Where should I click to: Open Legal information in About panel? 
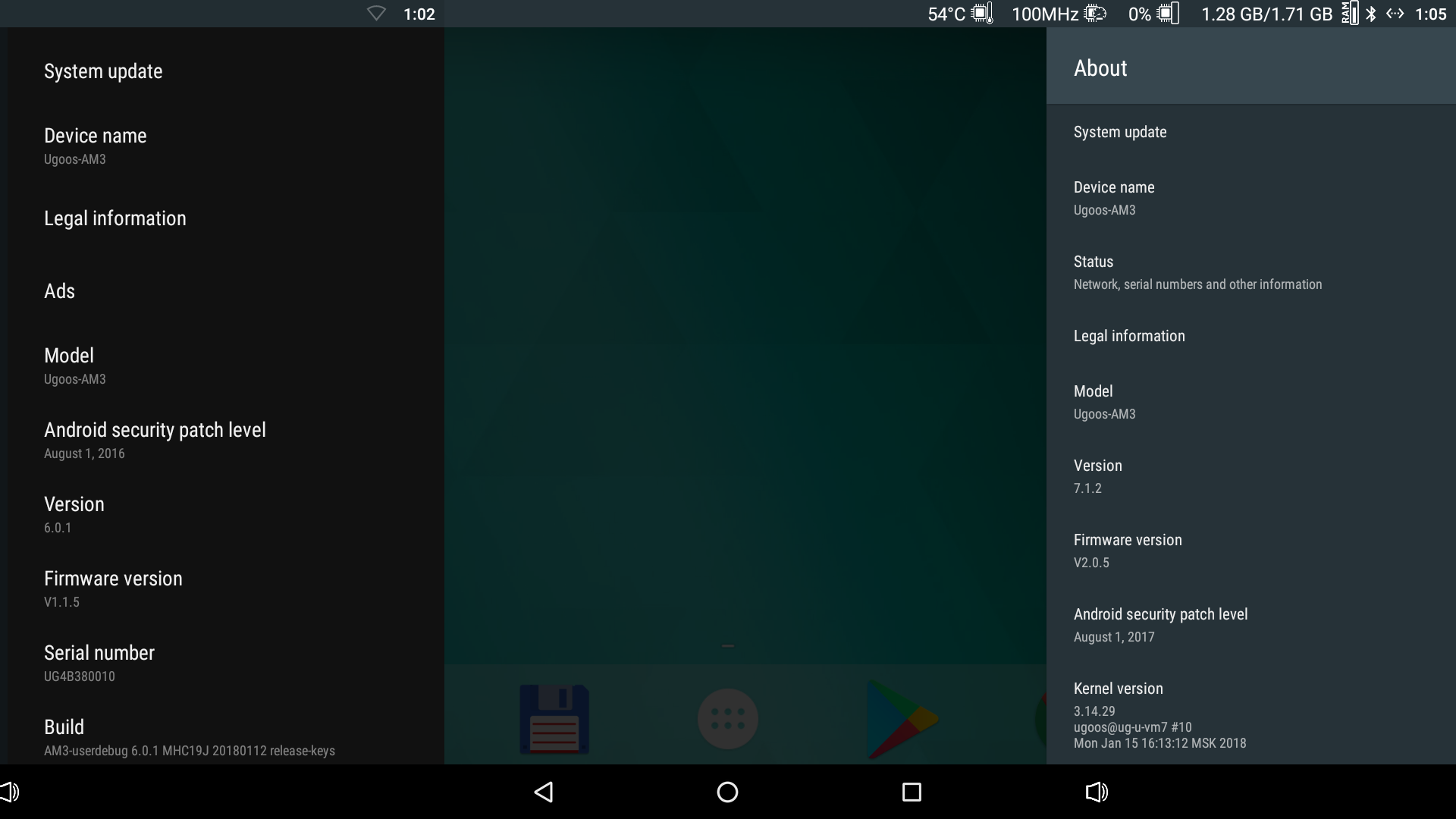click(1251, 336)
